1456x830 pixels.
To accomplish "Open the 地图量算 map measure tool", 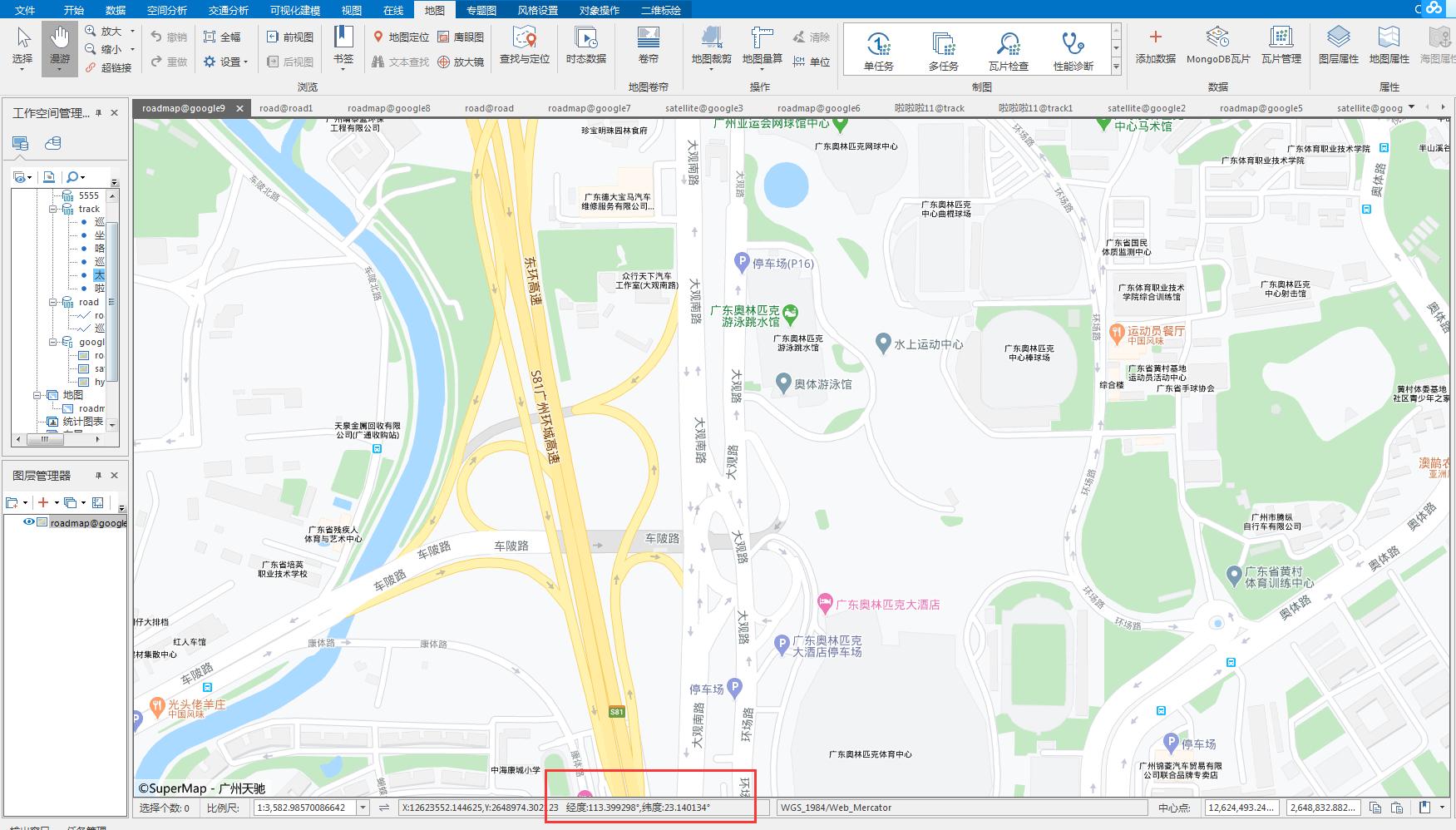I will click(x=763, y=47).
